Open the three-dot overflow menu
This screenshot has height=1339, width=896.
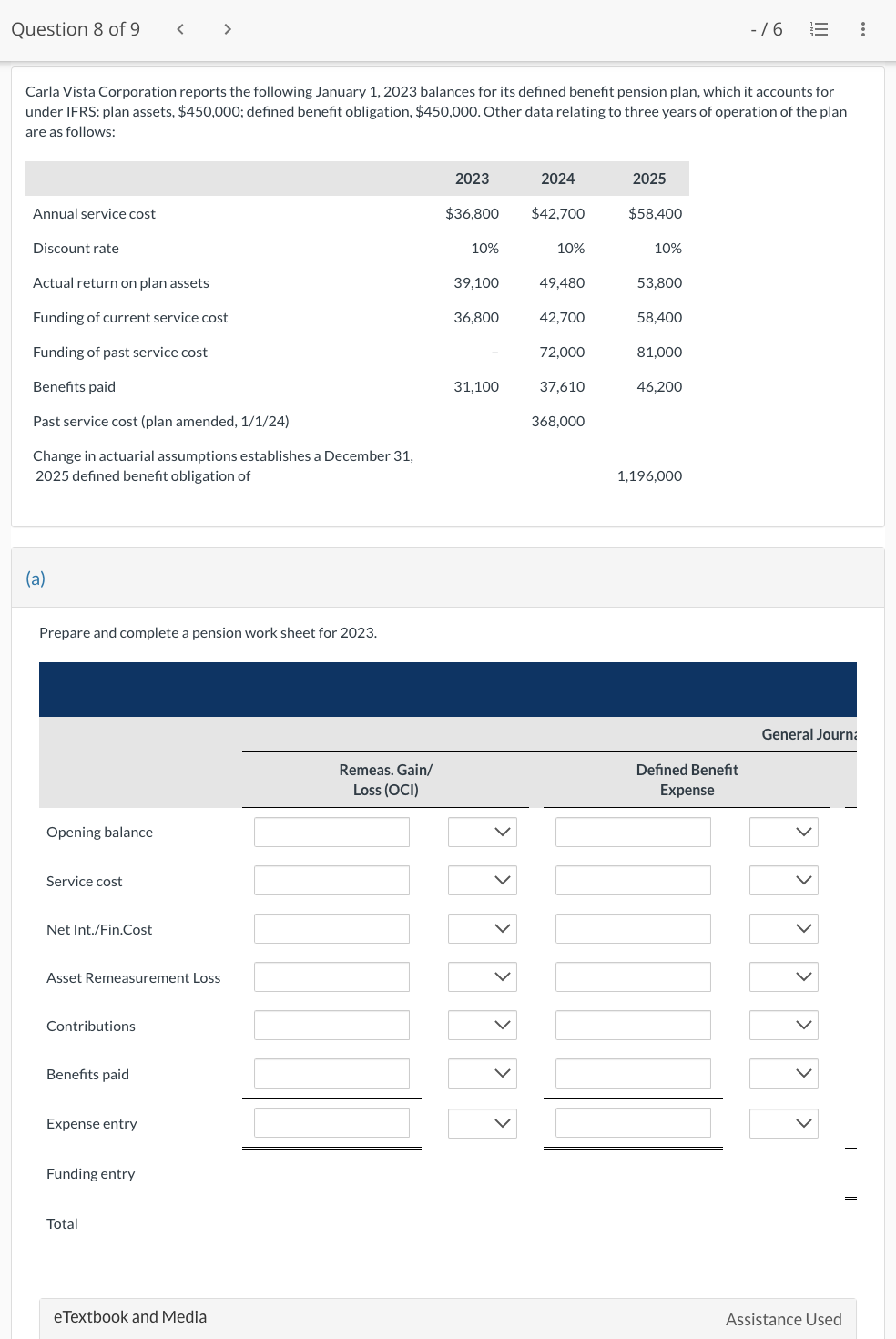coord(861,28)
